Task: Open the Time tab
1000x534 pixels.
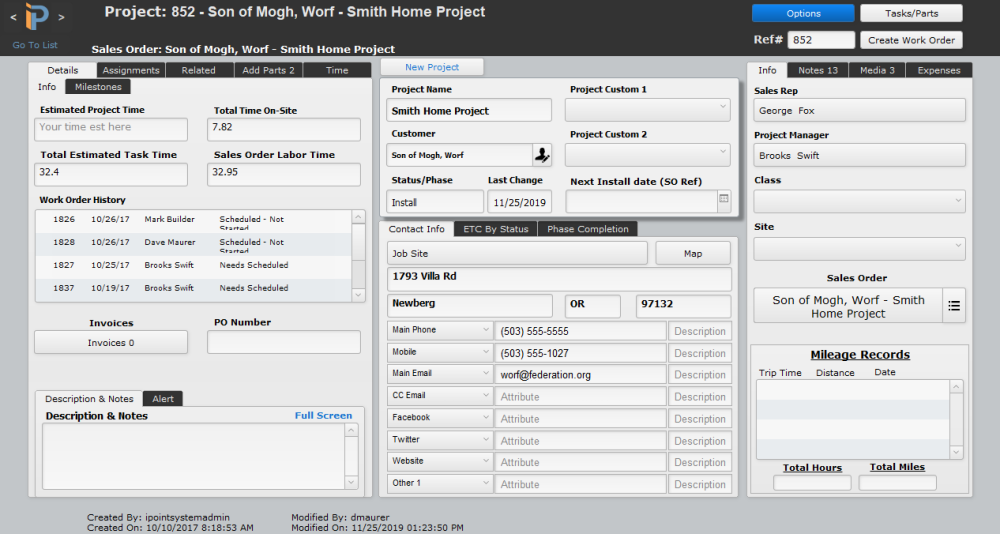Action: pyautogui.click(x=337, y=70)
